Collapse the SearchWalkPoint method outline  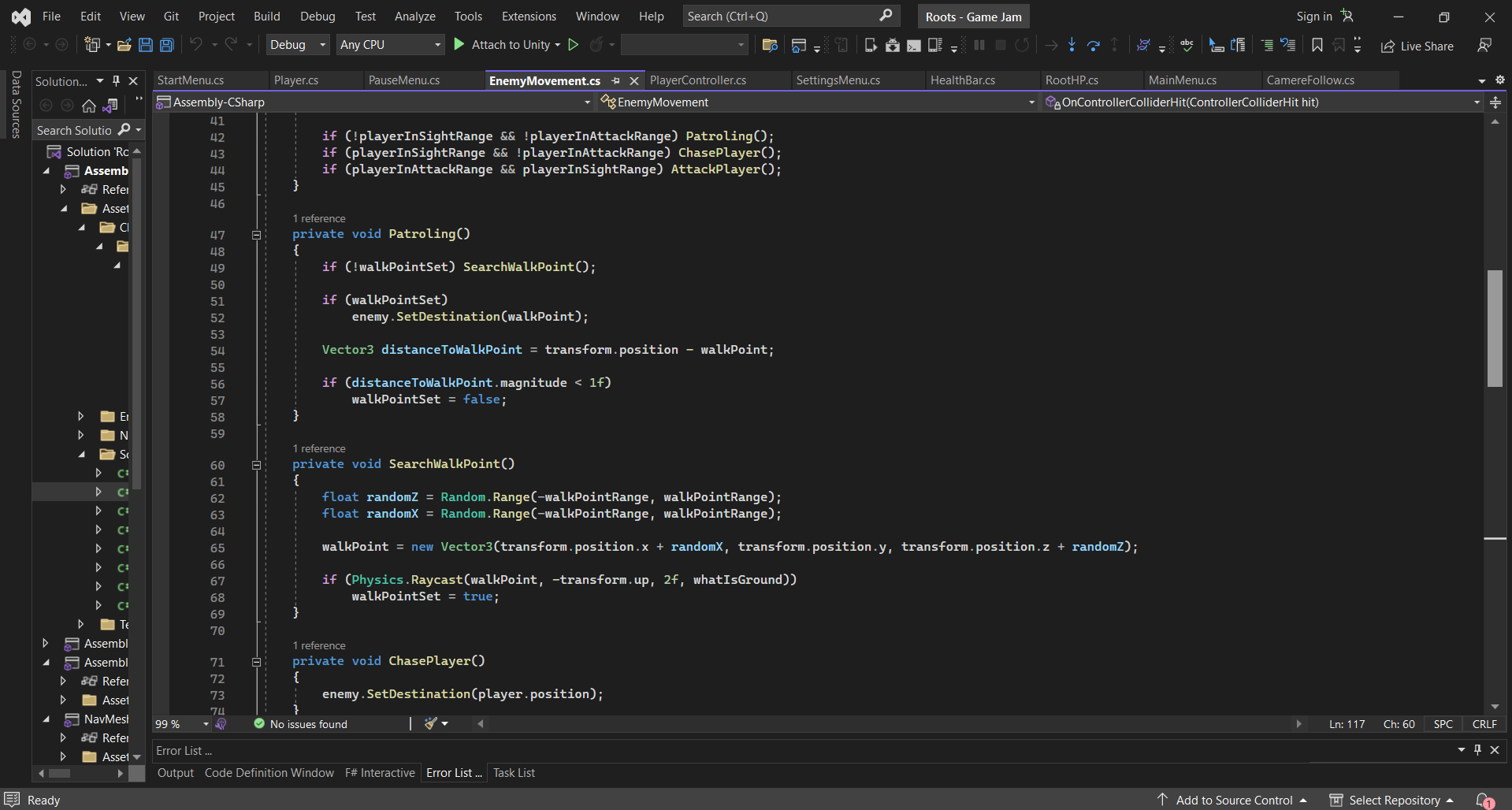(256, 465)
